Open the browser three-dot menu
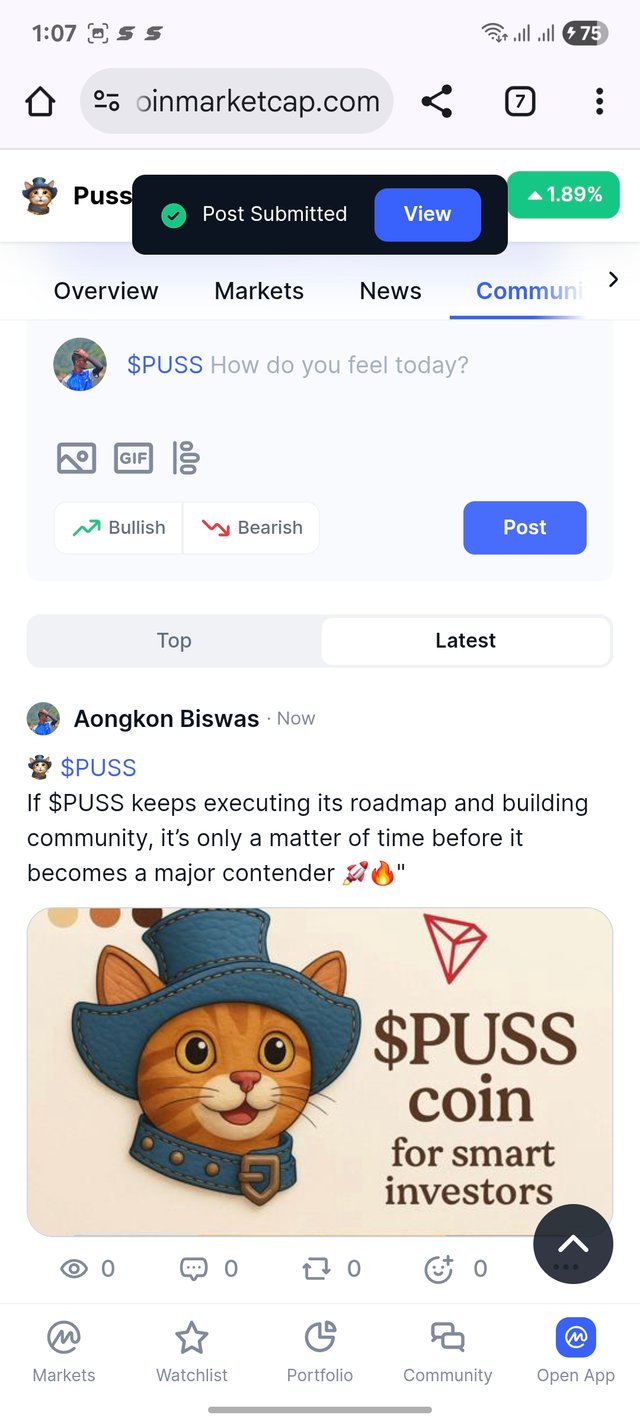The width and height of the screenshot is (640, 1422). [599, 101]
